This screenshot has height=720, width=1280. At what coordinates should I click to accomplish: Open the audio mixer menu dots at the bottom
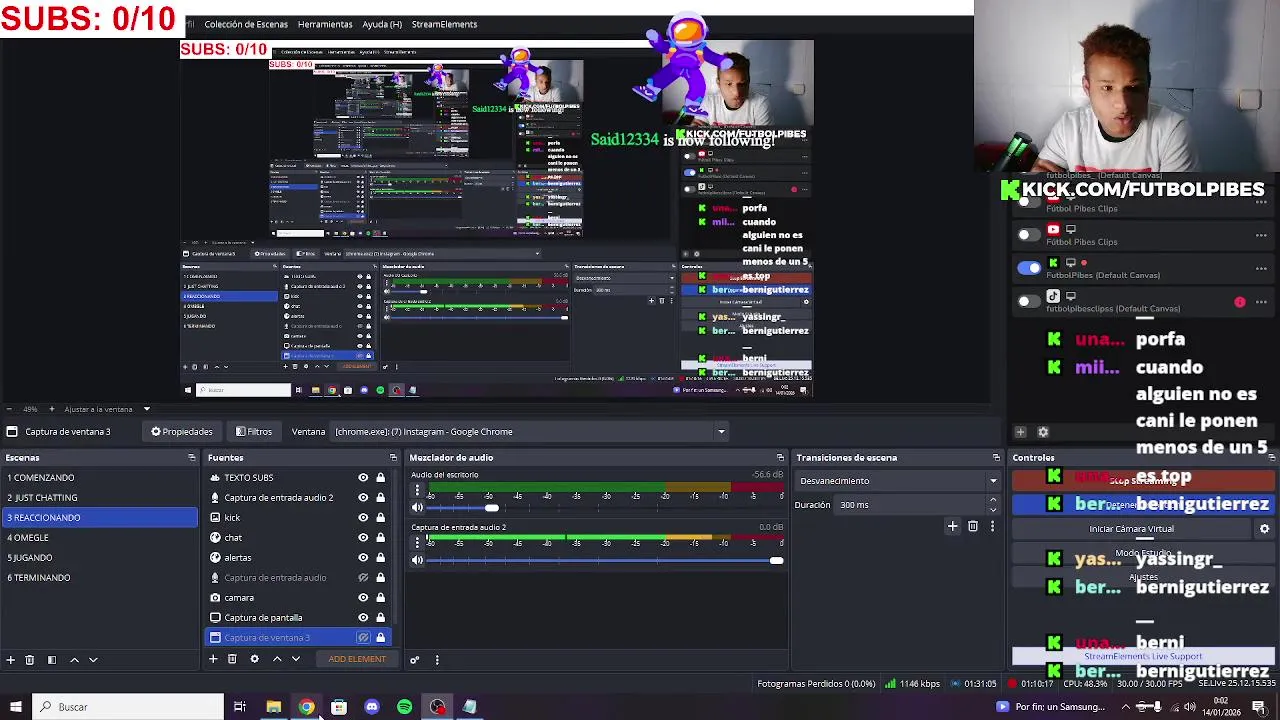(x=437, y=659)
